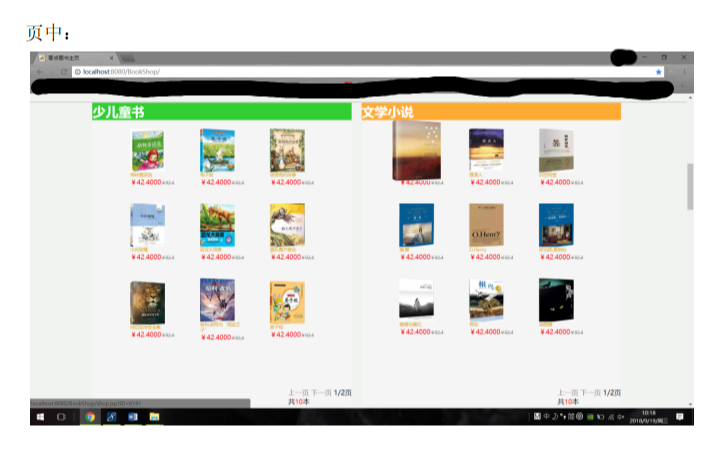The image size is (720, 450).
Task: Click the Chrome icon in the taskbar
Action: point(89,416)
